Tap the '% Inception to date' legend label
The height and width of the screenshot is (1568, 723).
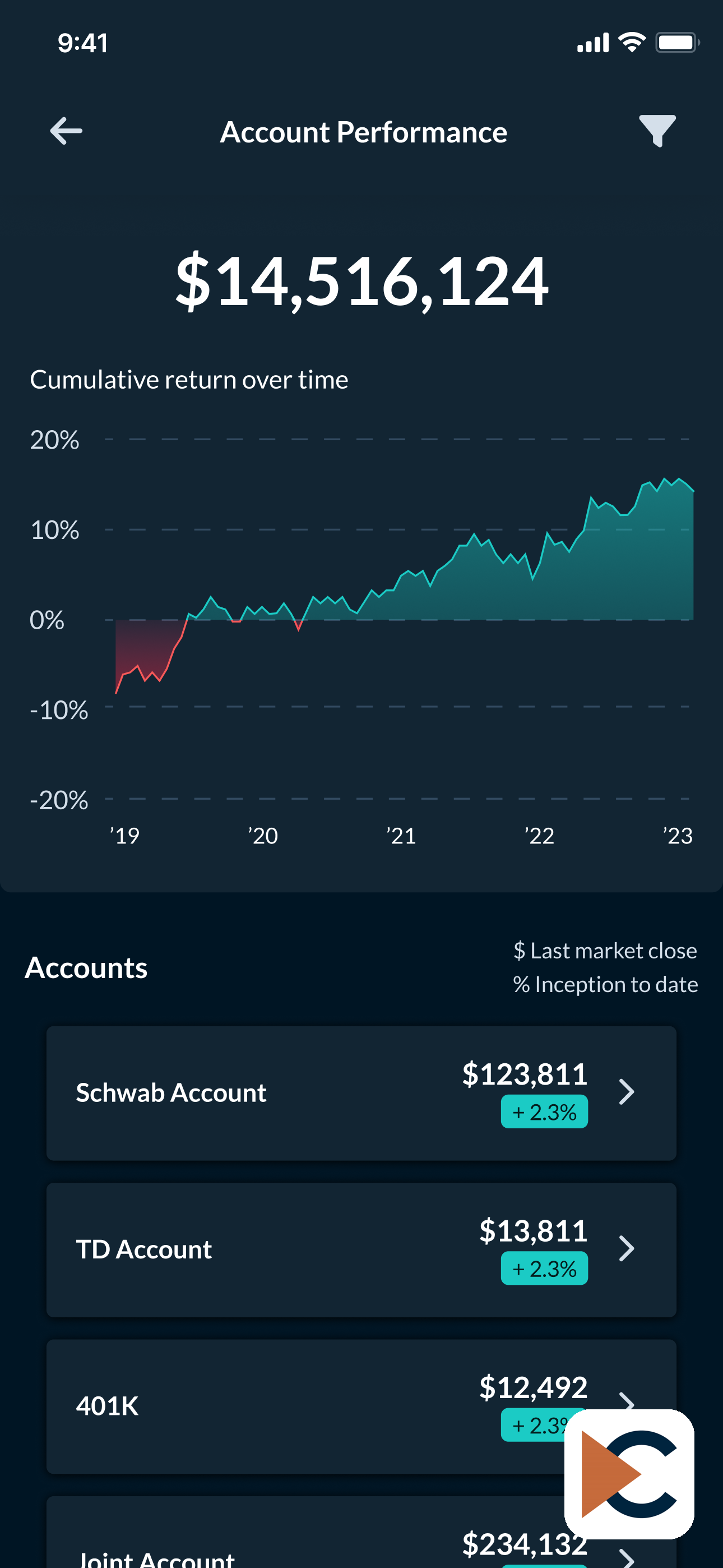tap(605, 984)
